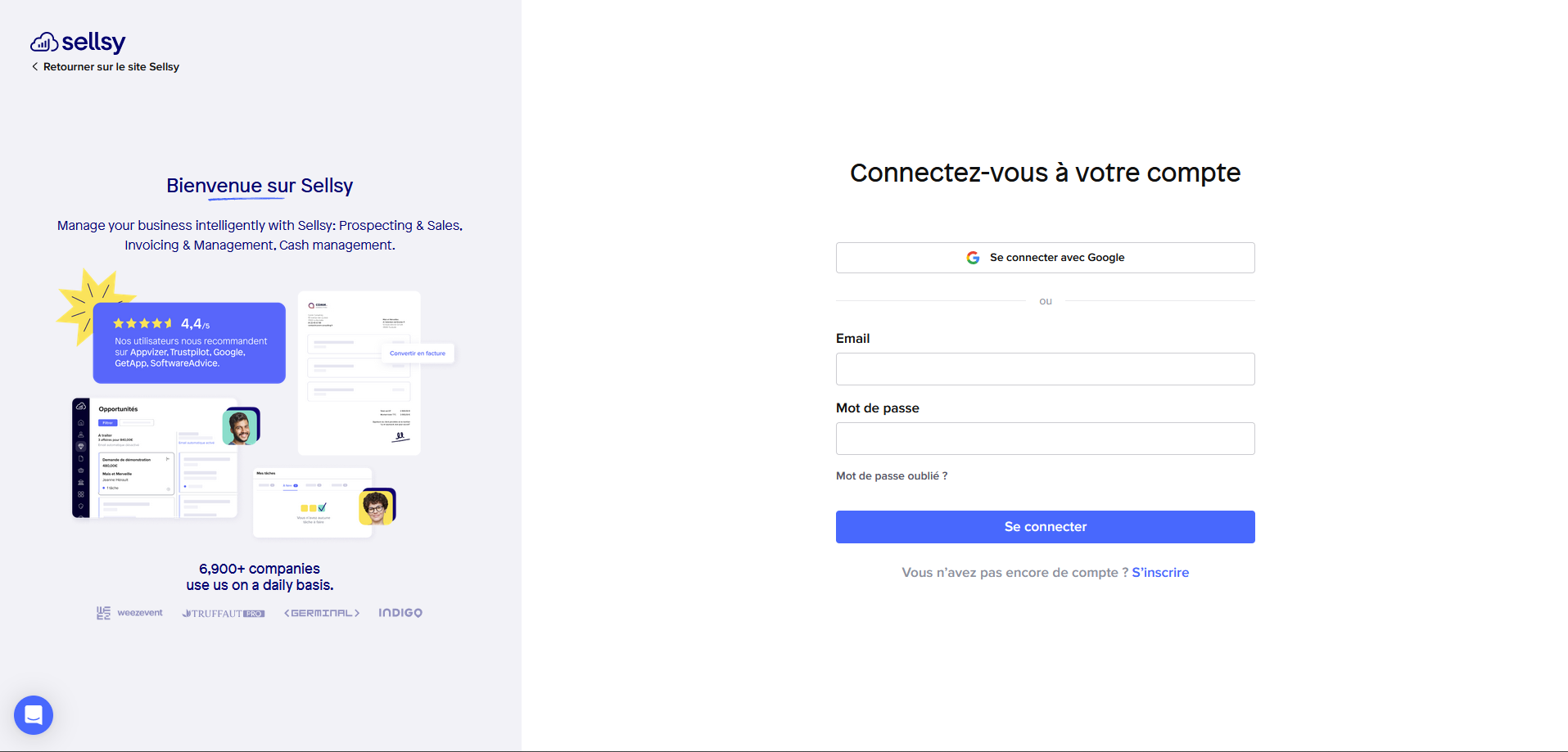Focus the Mot de passe field
The image size is (1568, 752).
tap(1046, 439)
